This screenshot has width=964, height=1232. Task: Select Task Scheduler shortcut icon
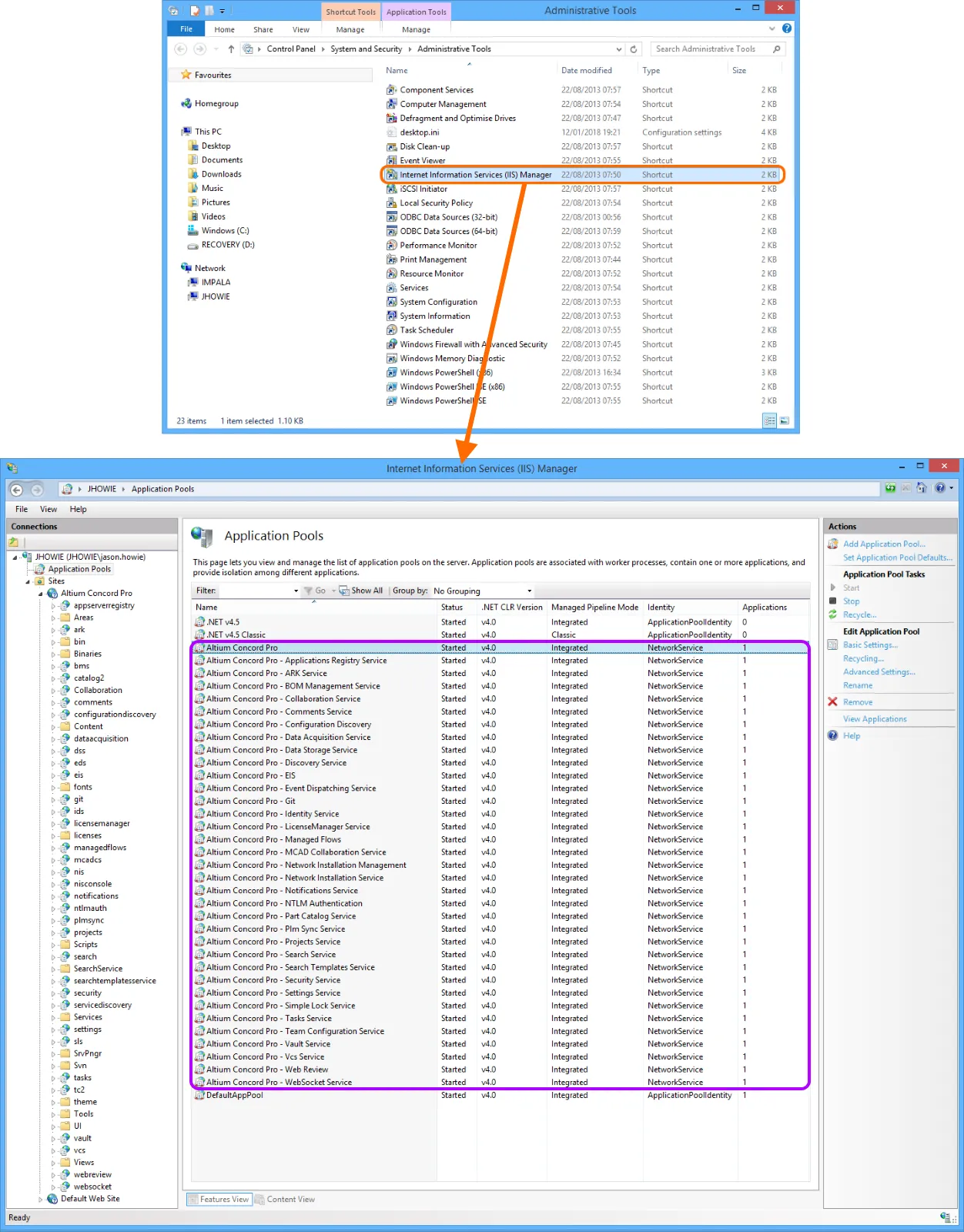[391, 330]
